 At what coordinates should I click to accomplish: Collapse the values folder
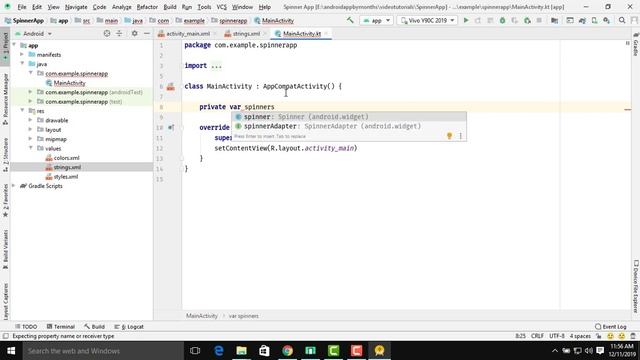(31, 148)
